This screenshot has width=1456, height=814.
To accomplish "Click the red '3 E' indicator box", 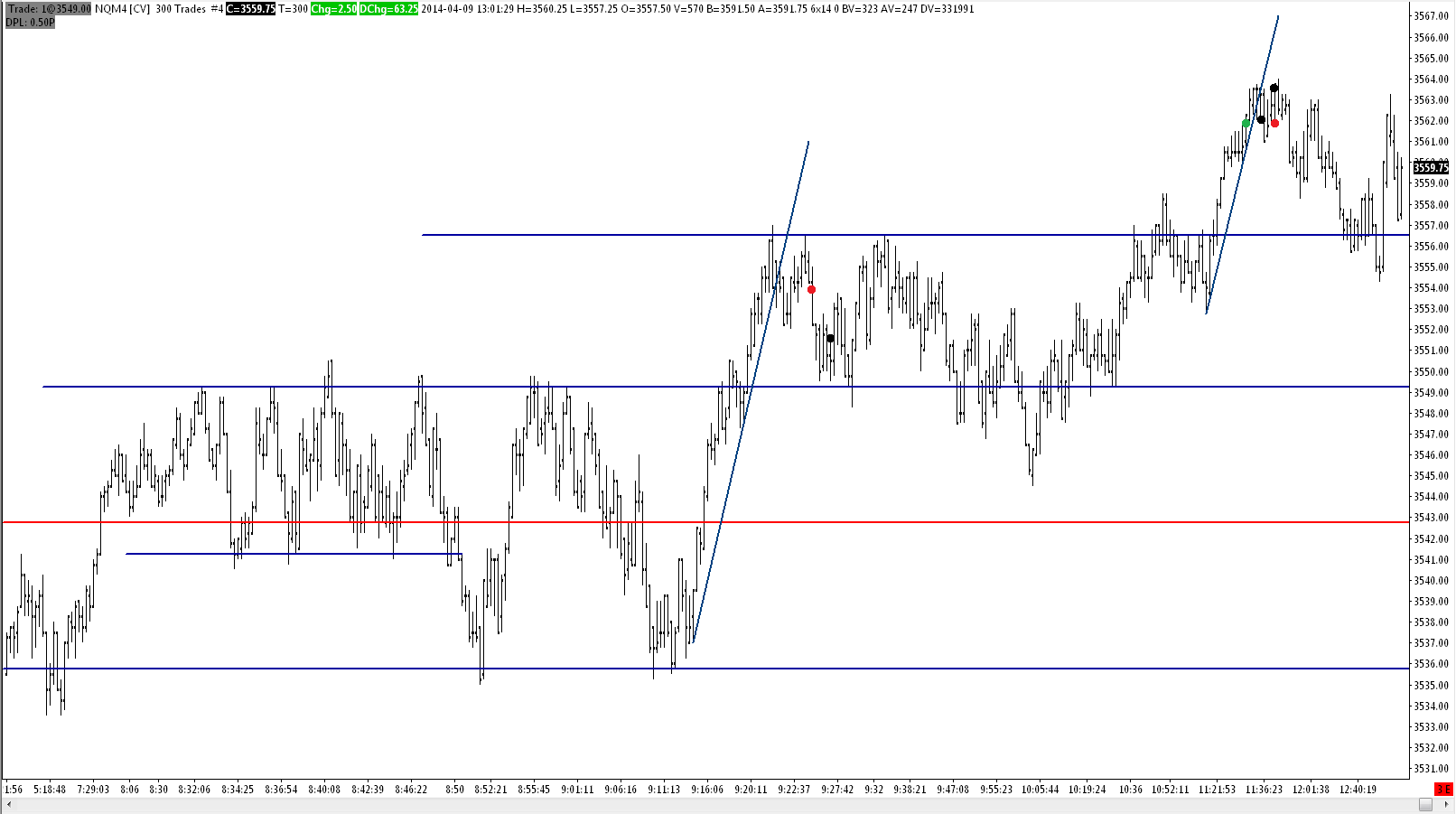I will pos(1443,789).
